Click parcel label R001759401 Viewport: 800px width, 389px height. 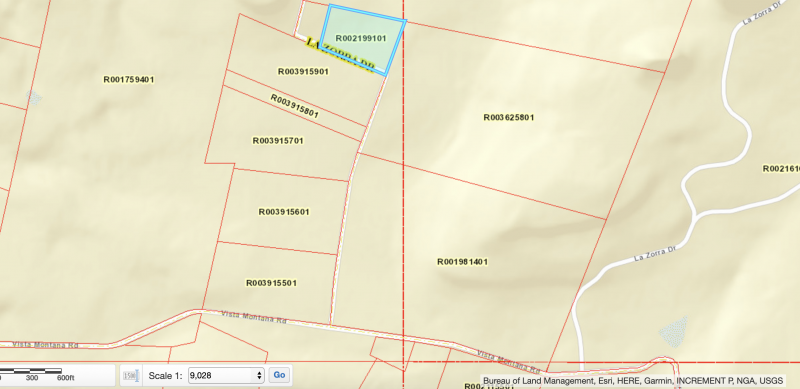[129, 80]
